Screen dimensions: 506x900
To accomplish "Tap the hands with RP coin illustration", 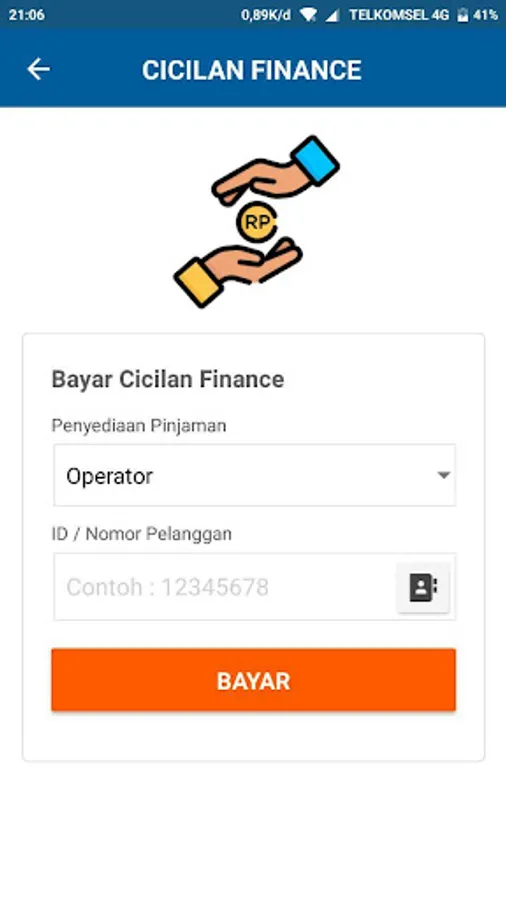I will 256,222.
